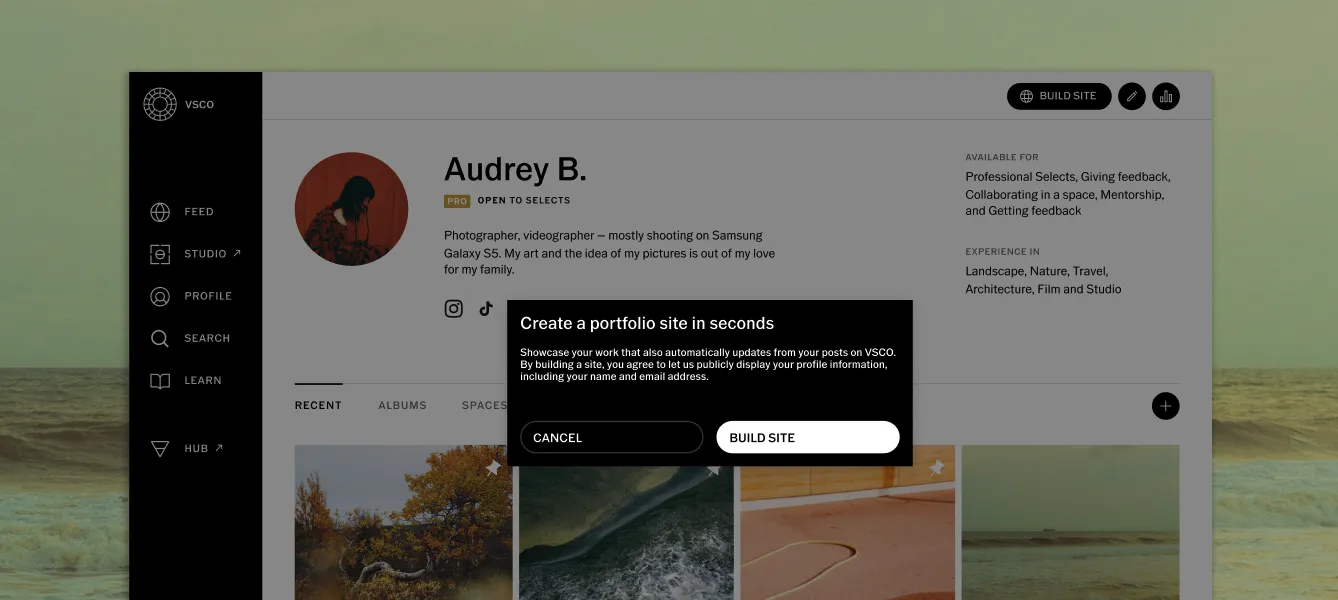Open the TikTok profile icon
The image size is (1338, 600).
(486, 309)
